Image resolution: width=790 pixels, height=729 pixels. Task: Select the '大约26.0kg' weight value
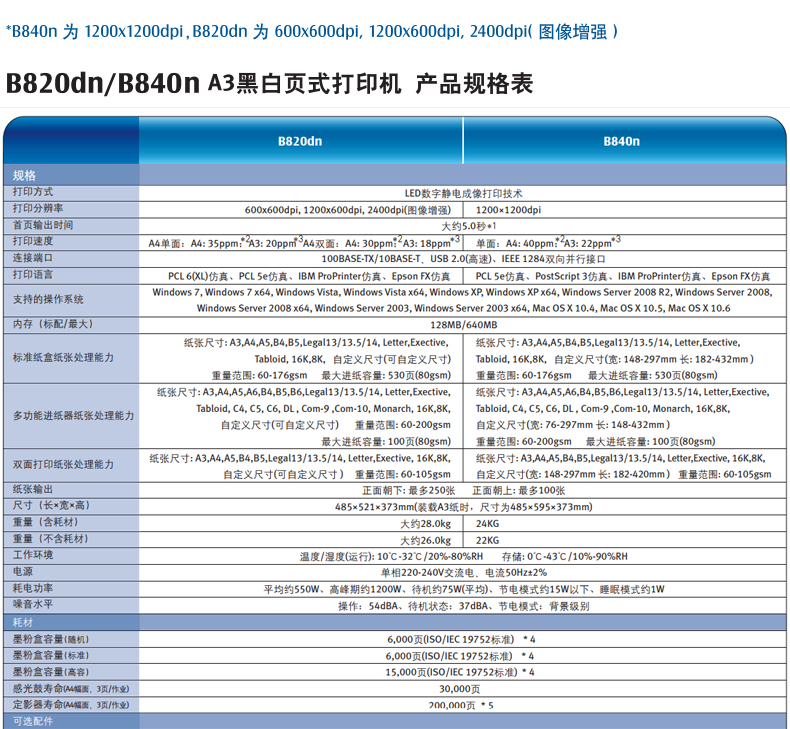pos(426,541)
